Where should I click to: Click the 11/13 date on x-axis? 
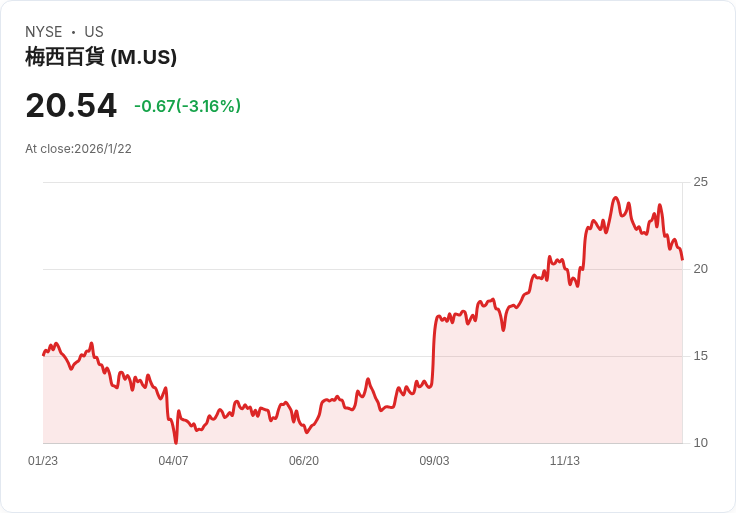pyautogui.click(x=565, y=461)
